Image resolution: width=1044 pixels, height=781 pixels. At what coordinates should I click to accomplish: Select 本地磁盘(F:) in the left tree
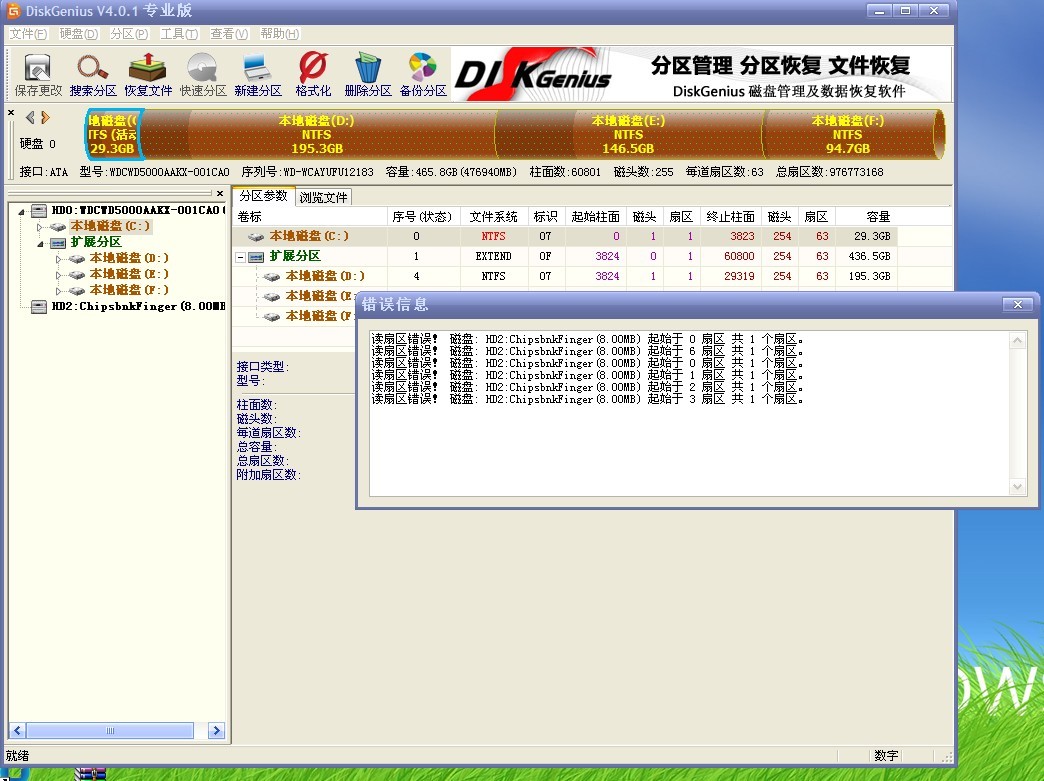click(129, 290)
